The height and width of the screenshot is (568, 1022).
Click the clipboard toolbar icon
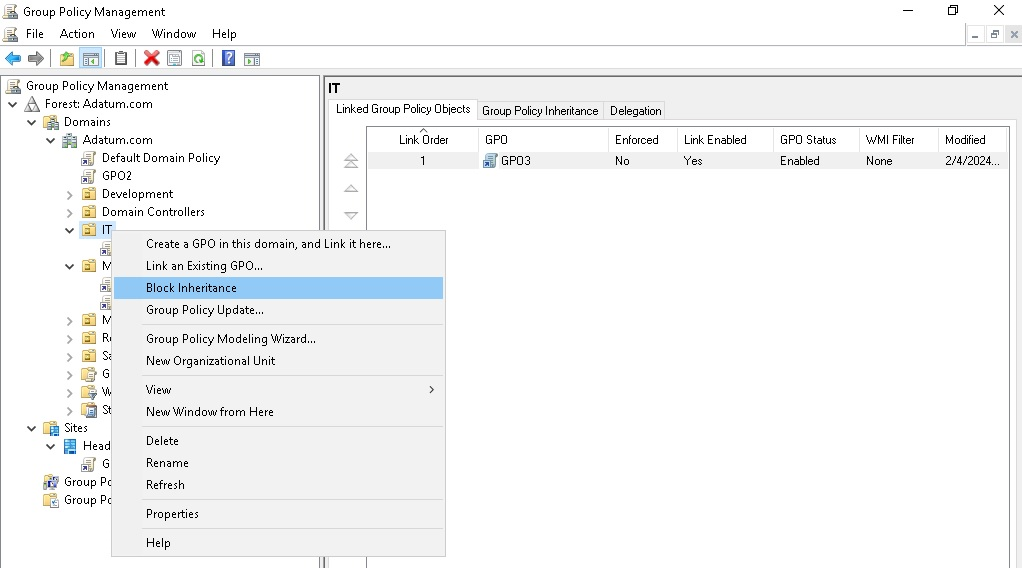(x=121, y=59)
